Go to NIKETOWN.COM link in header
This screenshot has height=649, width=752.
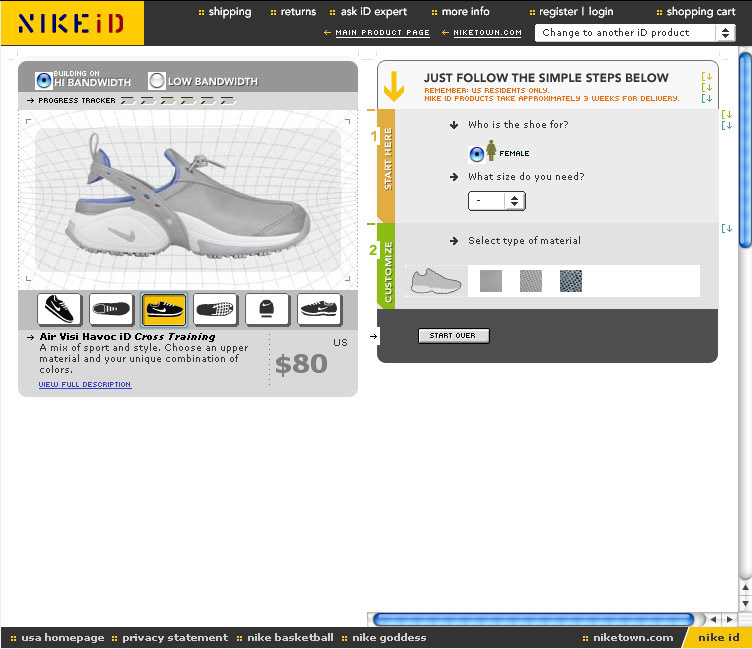click(x=487, y=33)
